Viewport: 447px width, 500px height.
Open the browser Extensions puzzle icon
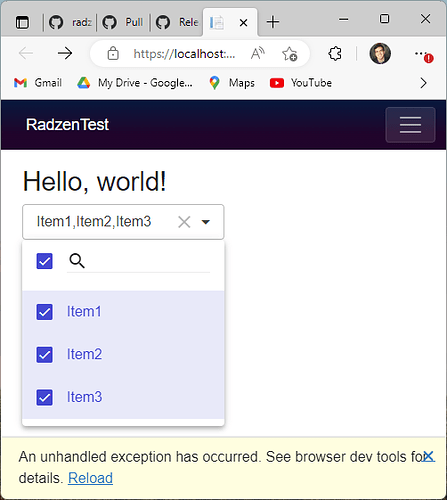335,53
